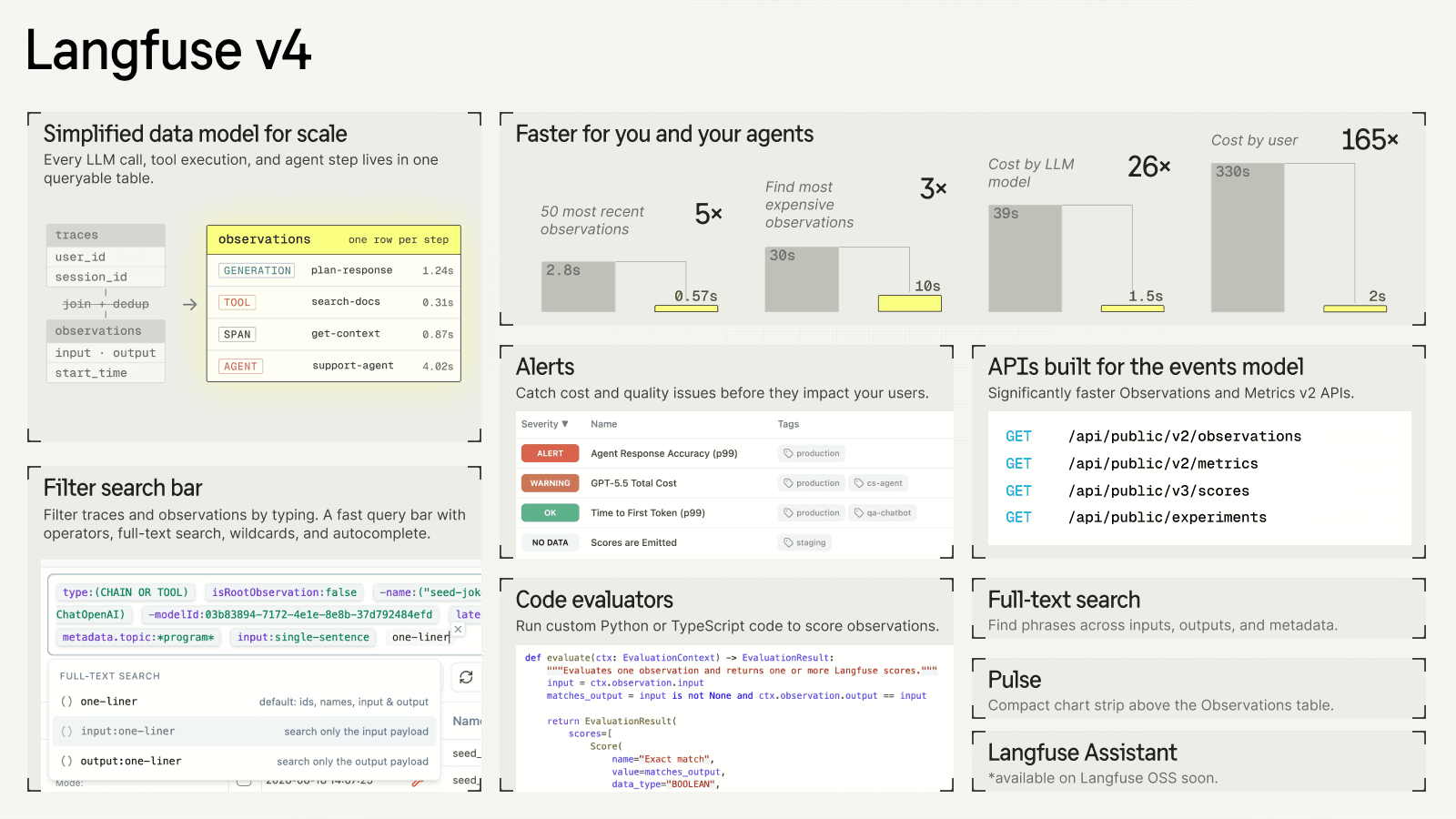Click the isRootObservation:false filter chip

pyautogui.click(x=284, y=592)
